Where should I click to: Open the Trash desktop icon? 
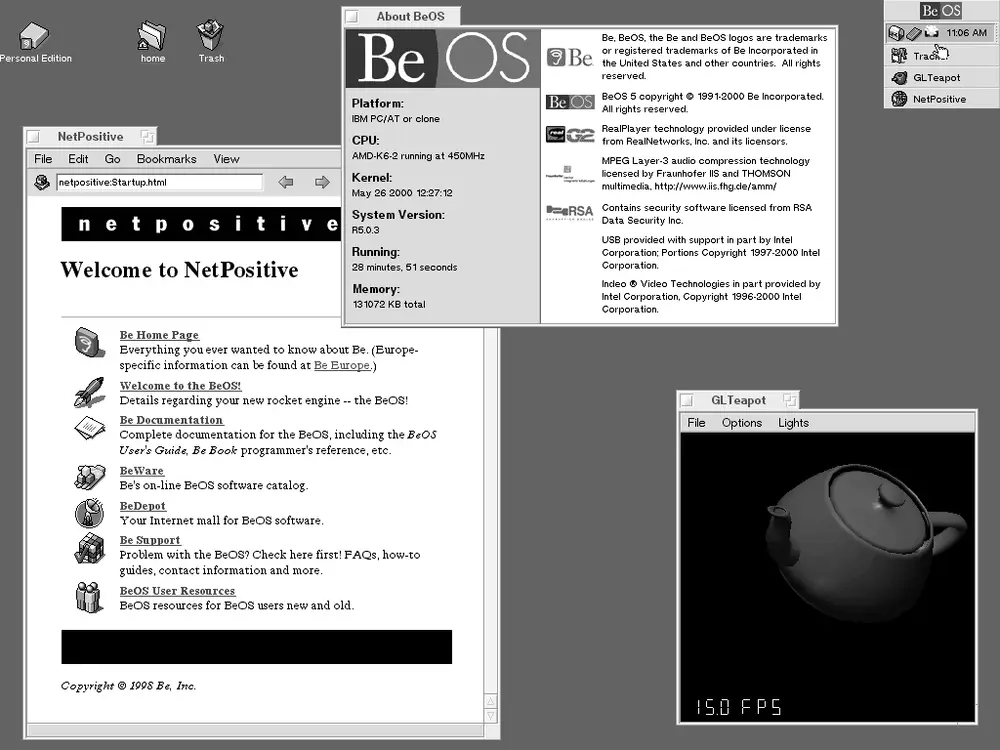(210, 35)
